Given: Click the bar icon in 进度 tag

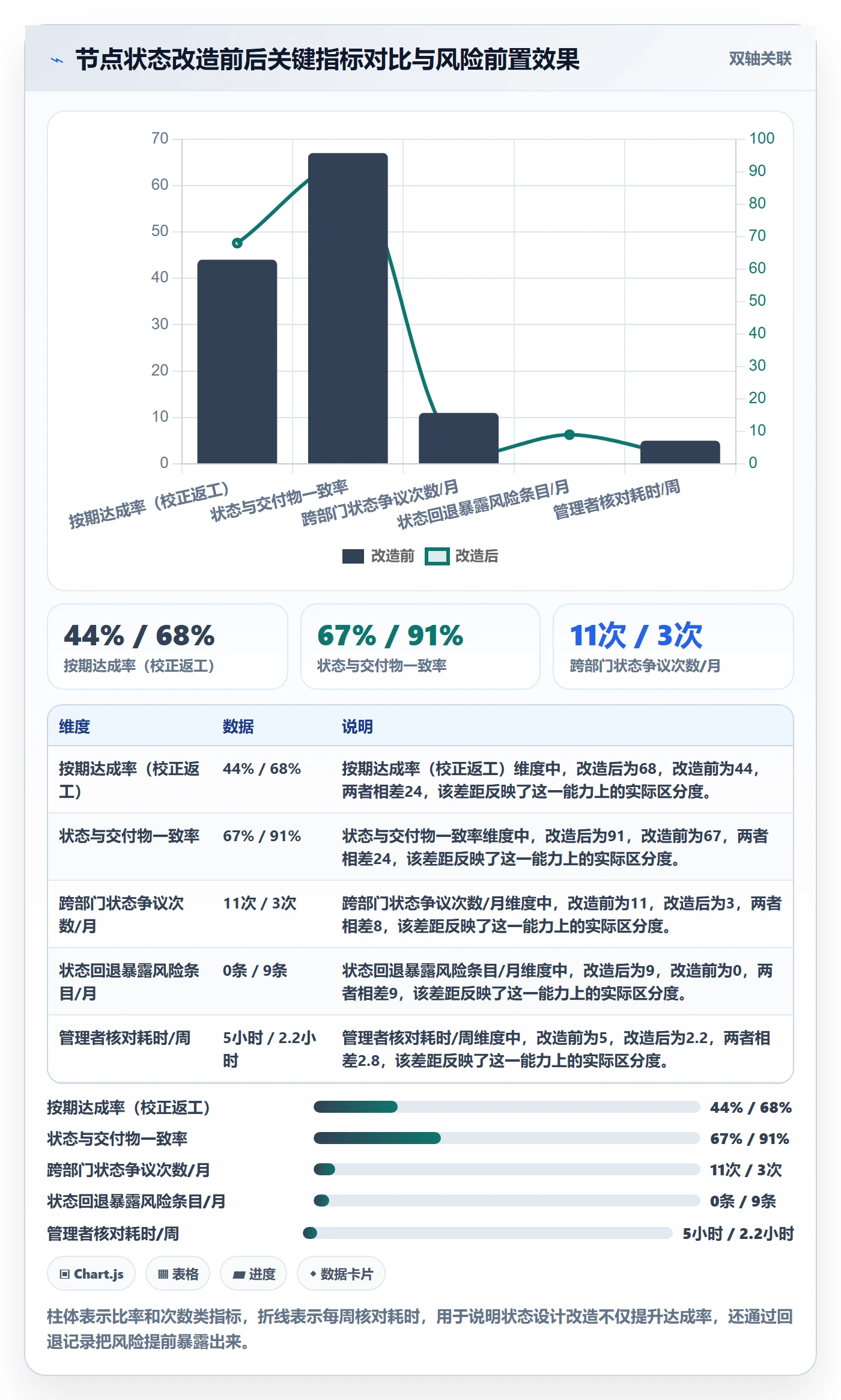Looking at the screenshot, I should (x=239, y=1274).
